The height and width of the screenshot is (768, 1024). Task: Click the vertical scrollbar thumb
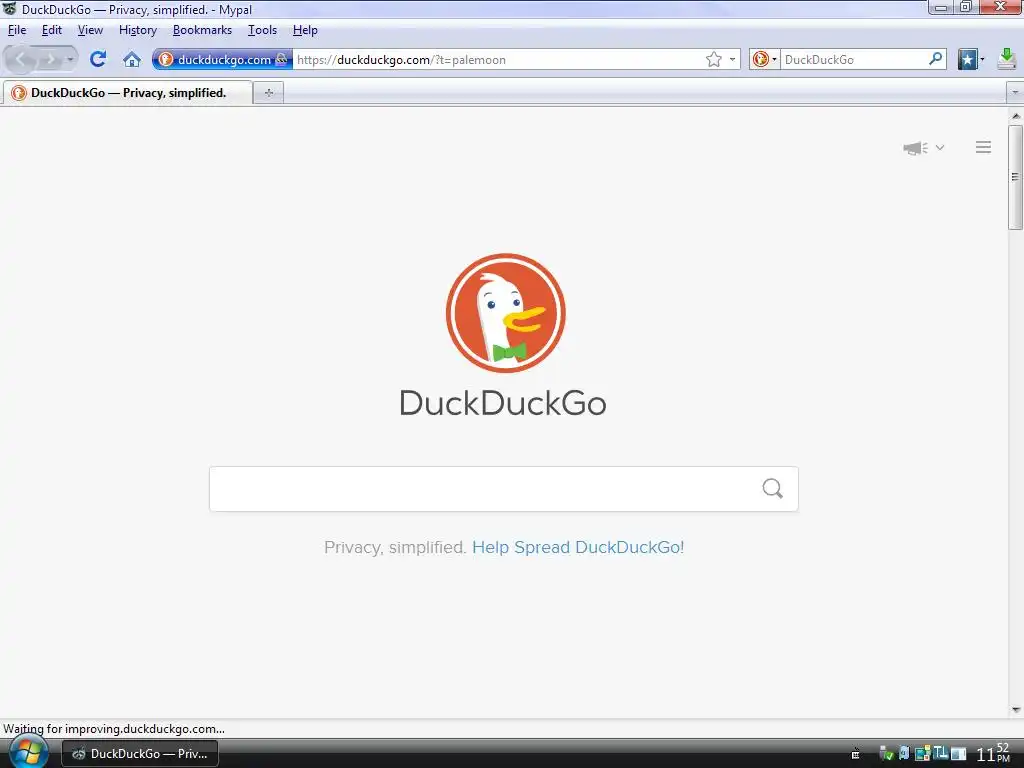pos(1016,177)
